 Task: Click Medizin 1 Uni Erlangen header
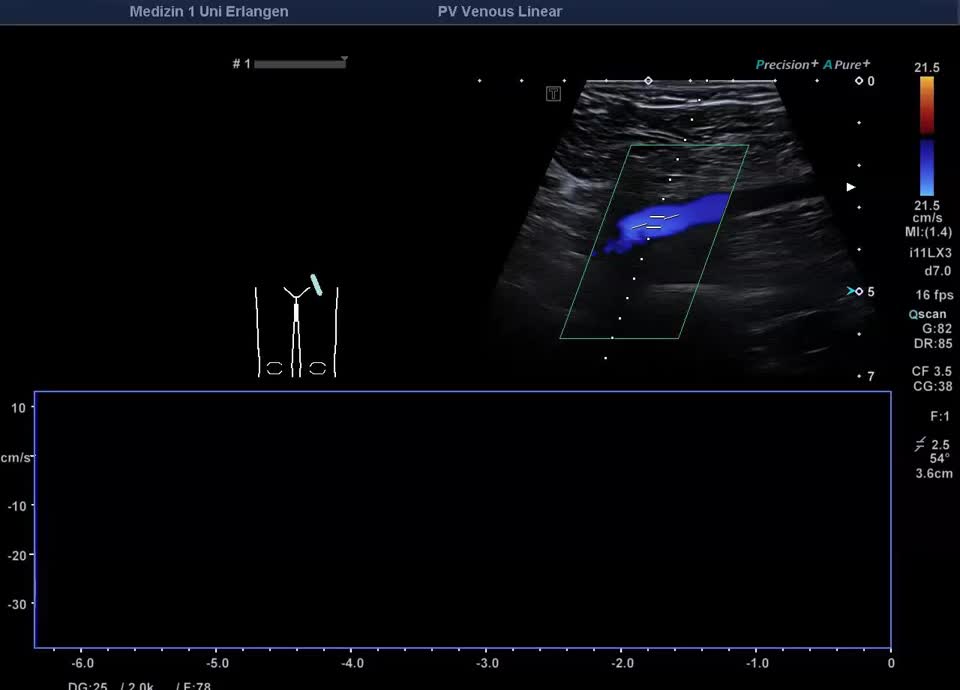pyautogui.click(x=209, y=12)
